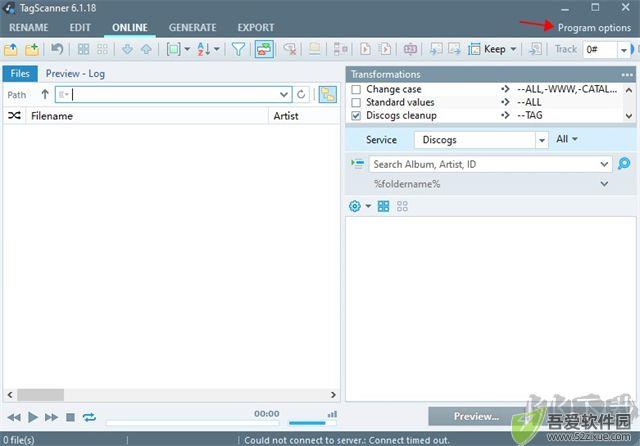Click the add folder icon with plus
The height and width of the screenshot is (446, 640).
tap(32, 50)
